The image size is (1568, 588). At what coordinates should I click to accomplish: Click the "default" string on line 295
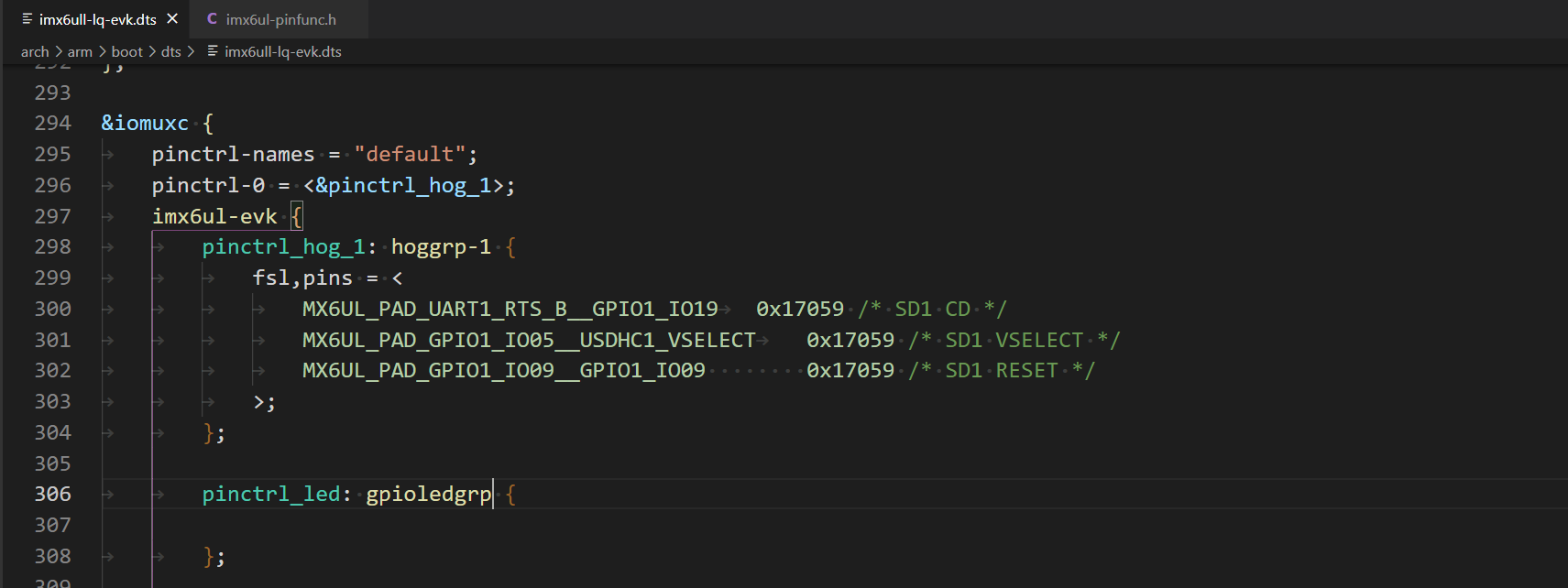click(x=410, y=154)
